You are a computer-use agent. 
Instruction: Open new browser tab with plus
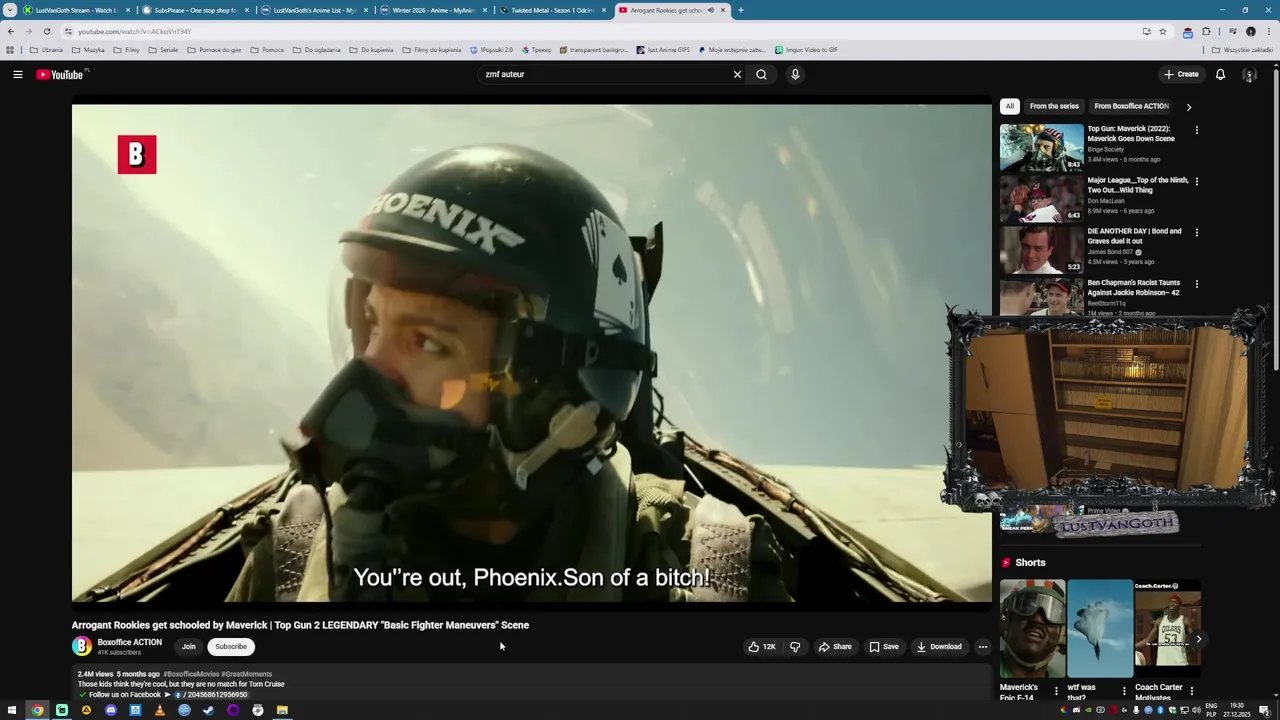741,10
